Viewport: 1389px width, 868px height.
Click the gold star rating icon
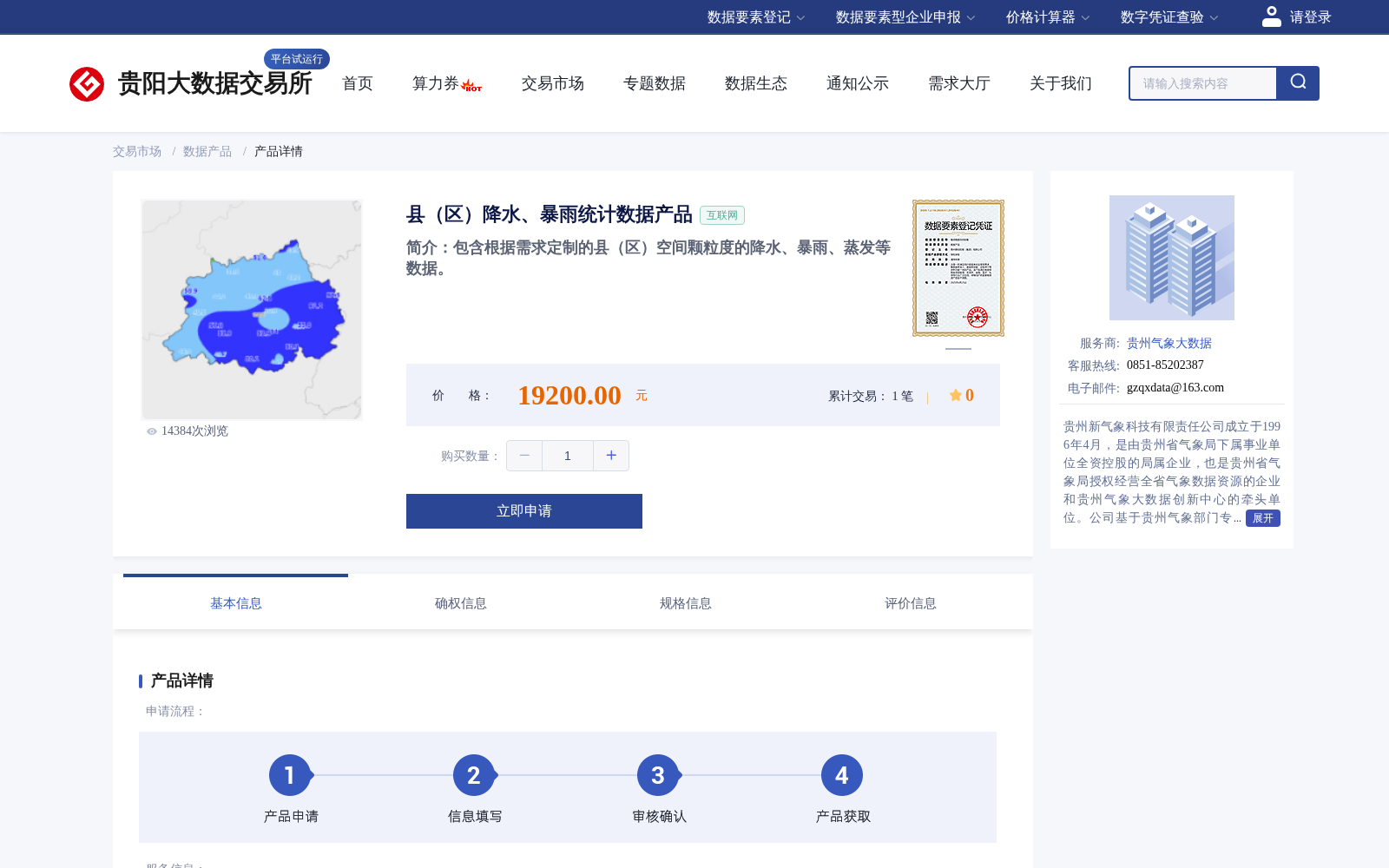click(955, 395)
